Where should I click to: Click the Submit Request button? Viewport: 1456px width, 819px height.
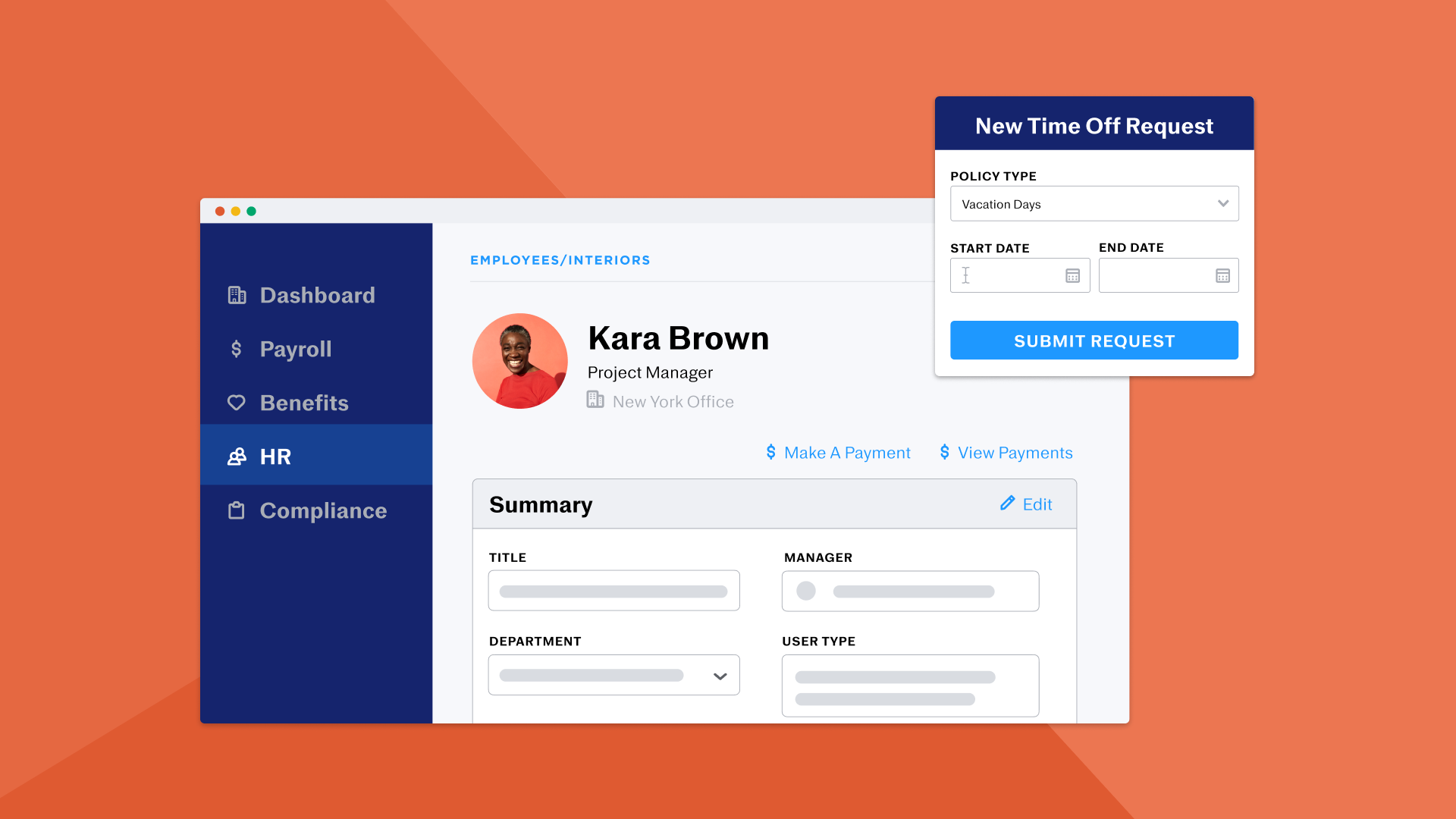coord(1094,340)
